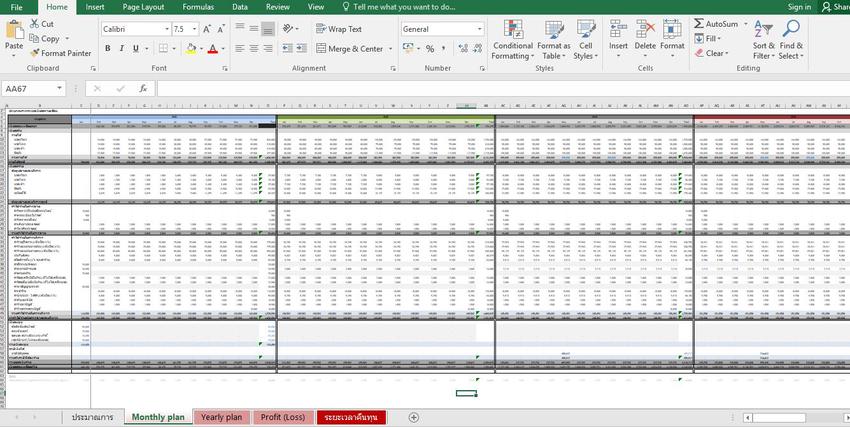Image resolution: width=850 pixels, height=427 pixels.
Task: Toggle Italic formatting
Action: click(121, 48)
